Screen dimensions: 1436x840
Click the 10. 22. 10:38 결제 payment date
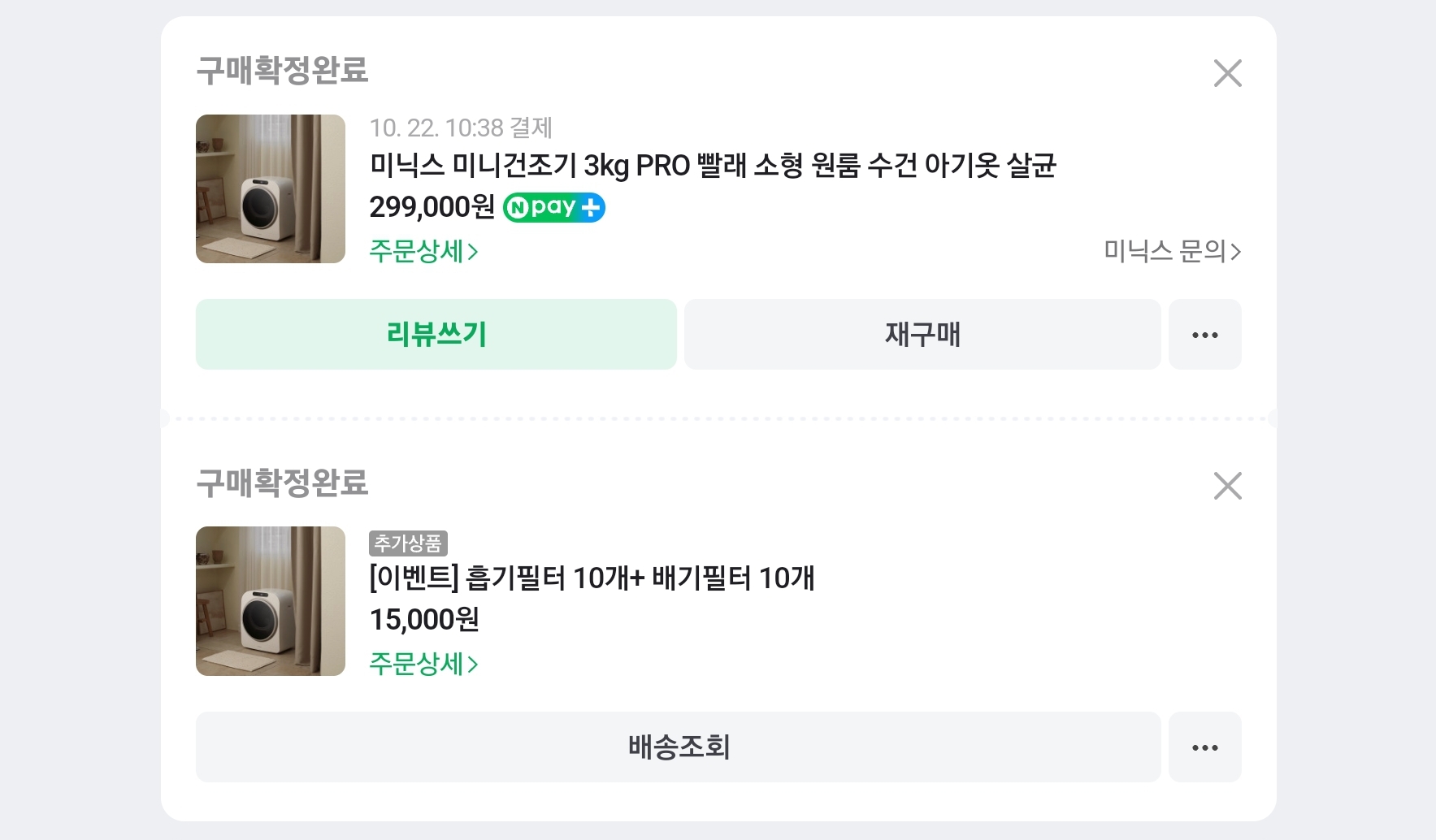click(x=461, y=128)
